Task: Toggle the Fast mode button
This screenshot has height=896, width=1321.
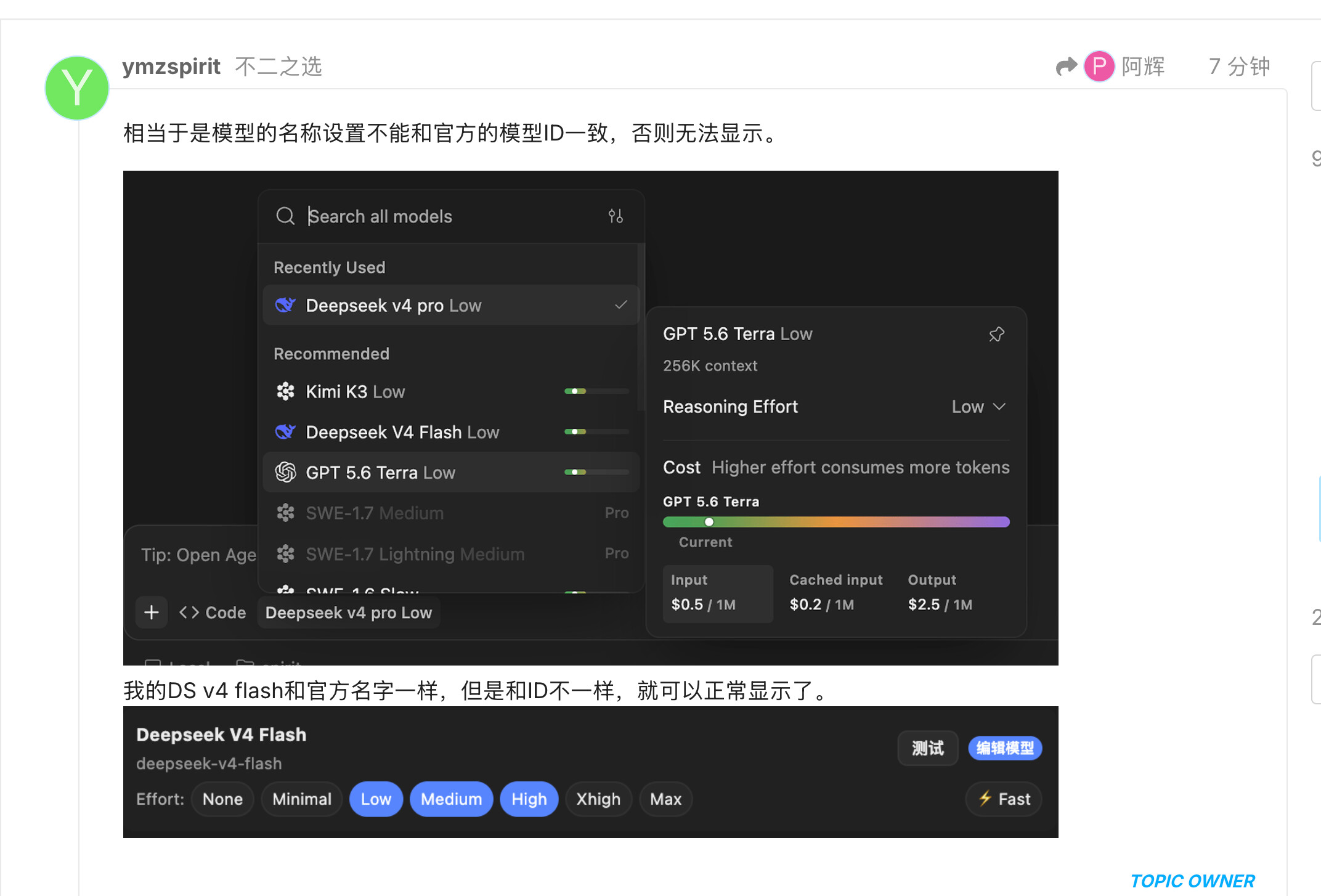Action: click(1004, 799)
